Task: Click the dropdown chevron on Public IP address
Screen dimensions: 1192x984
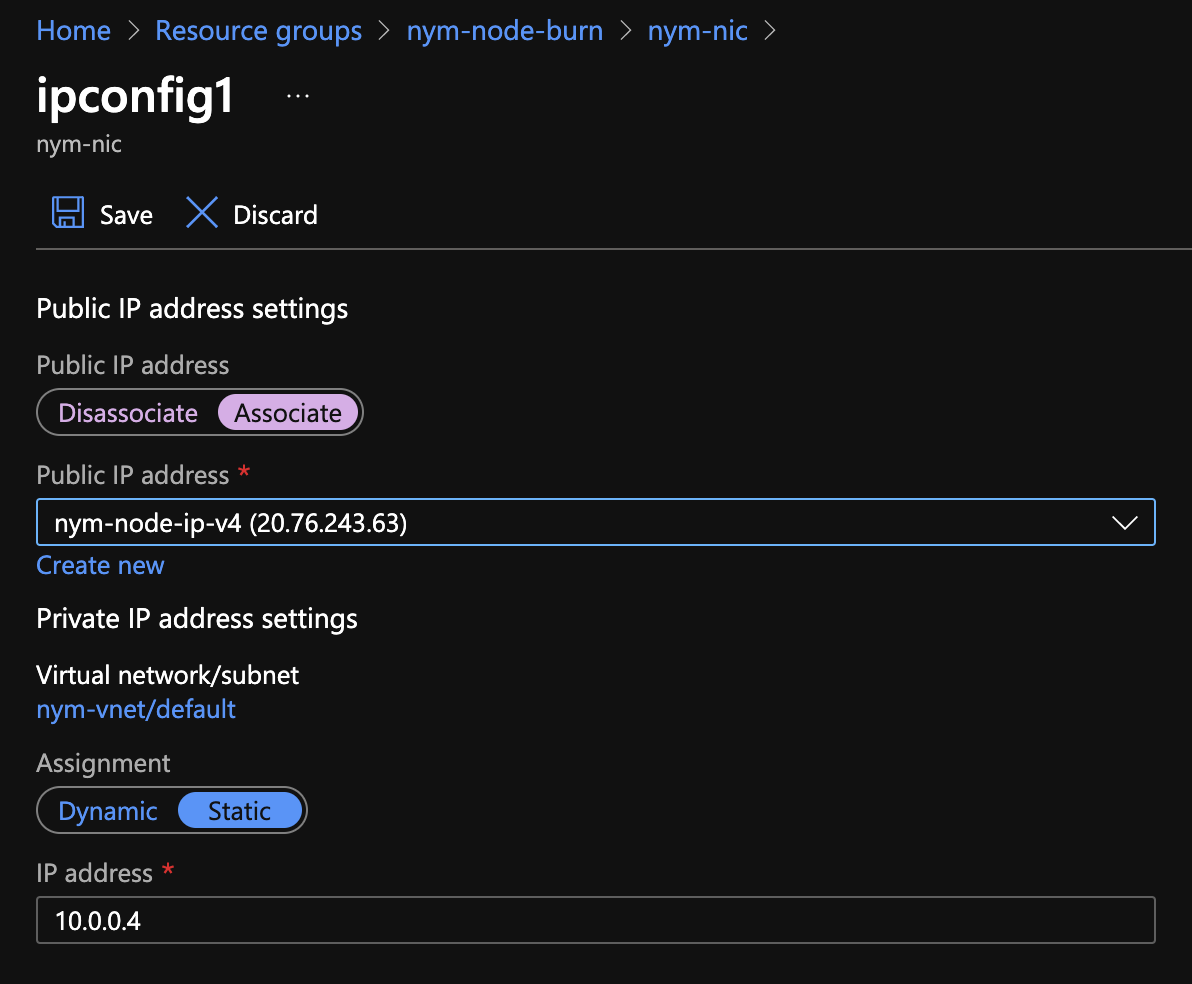Action: point(1124,521)
